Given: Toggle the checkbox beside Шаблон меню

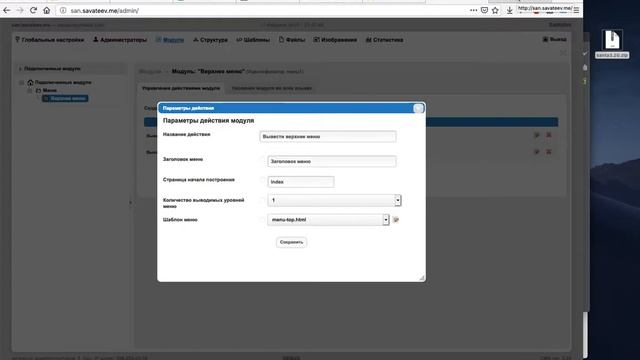Looking at the screenshot, I should (x=262, y=220).
